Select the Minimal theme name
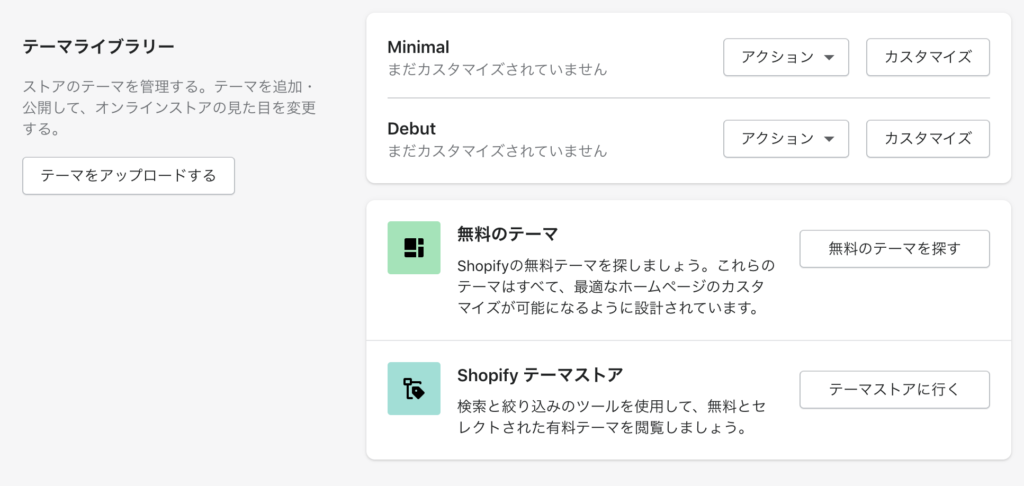Viewport: 1024px width, 486px height. (418, 48)
